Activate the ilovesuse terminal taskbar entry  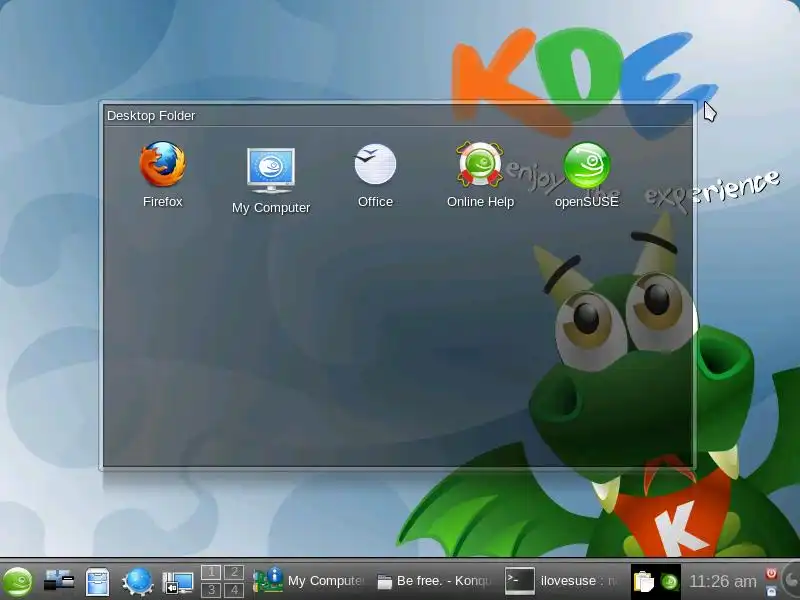pyautogui.click(x=563, y=581)
